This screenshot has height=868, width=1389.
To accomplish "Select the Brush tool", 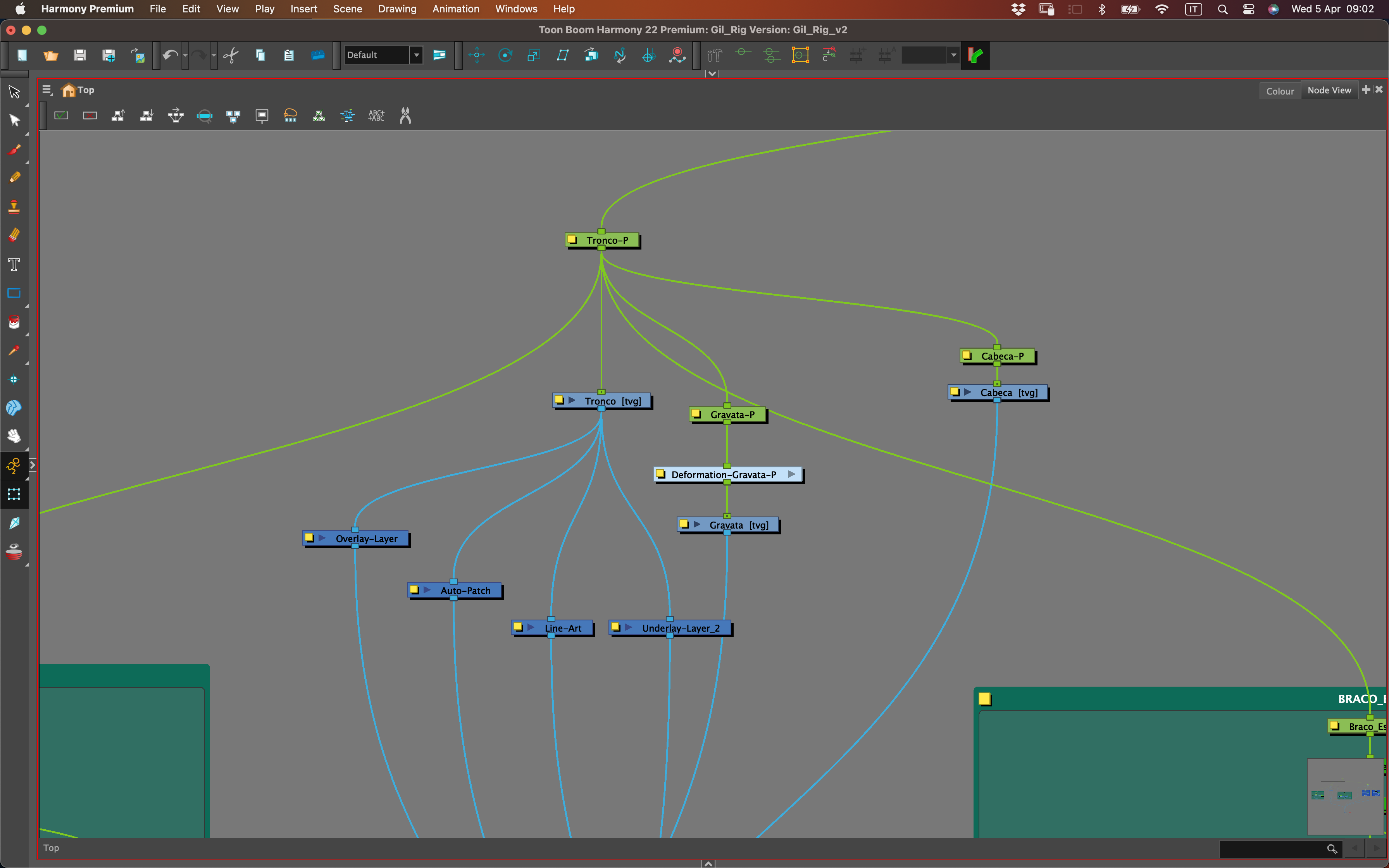I will click(x=14, y=149).
